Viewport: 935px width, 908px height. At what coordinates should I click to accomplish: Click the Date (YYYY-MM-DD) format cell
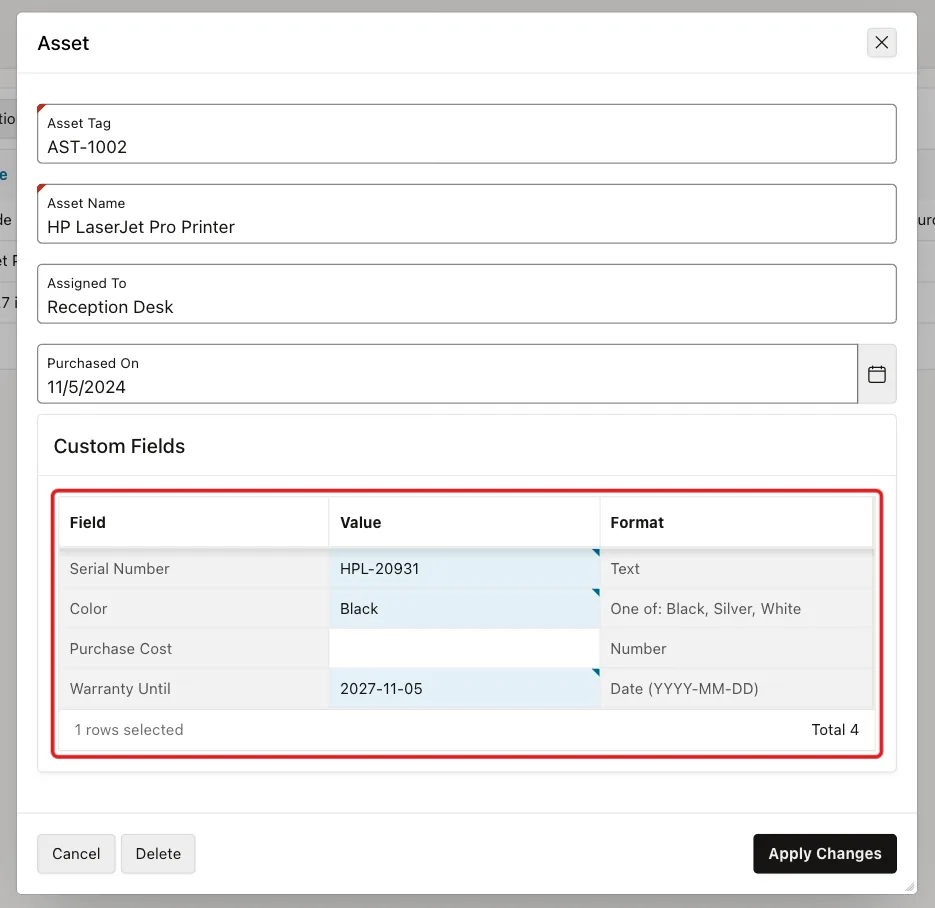click(736, 689)
